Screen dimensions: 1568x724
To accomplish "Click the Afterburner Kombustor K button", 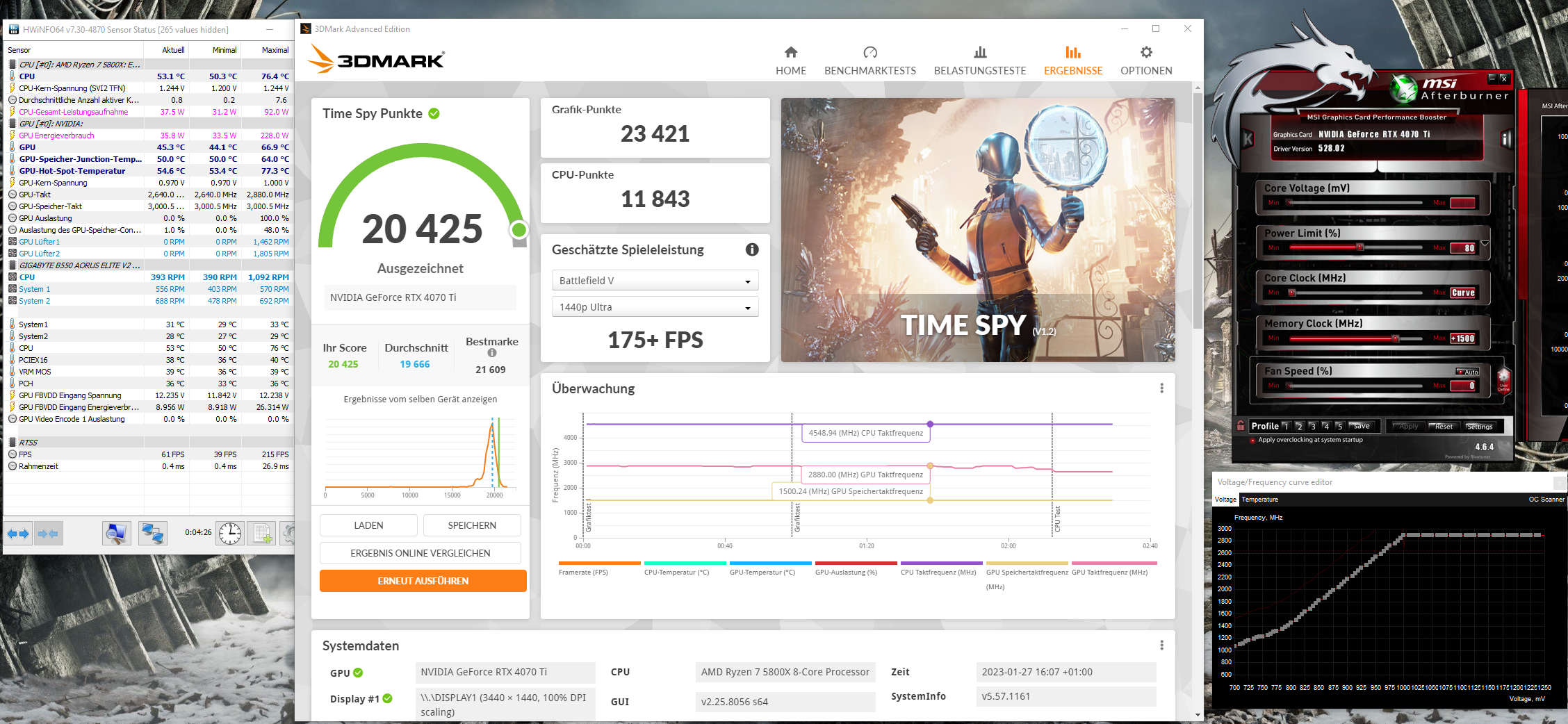I will 1248,139.
